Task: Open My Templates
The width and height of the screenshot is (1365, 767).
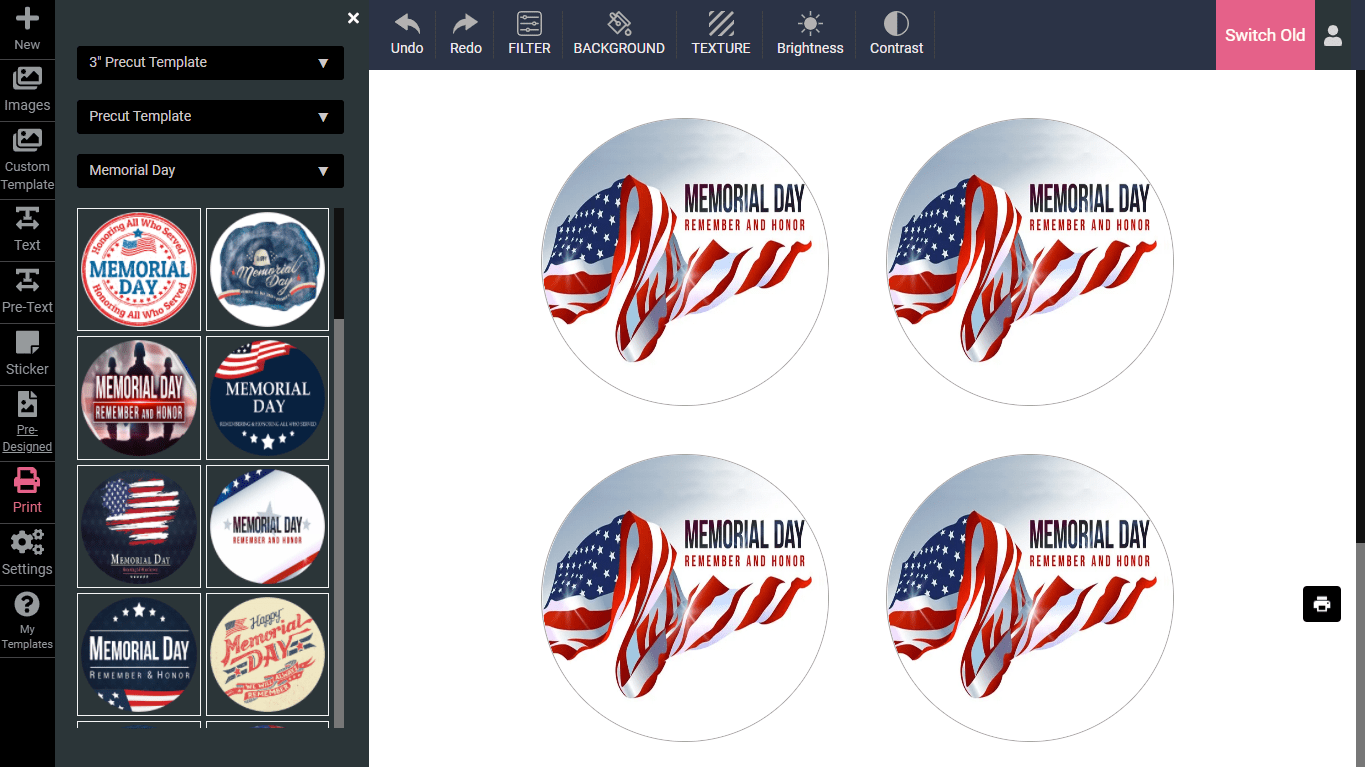Action: [x=27, y=620]
